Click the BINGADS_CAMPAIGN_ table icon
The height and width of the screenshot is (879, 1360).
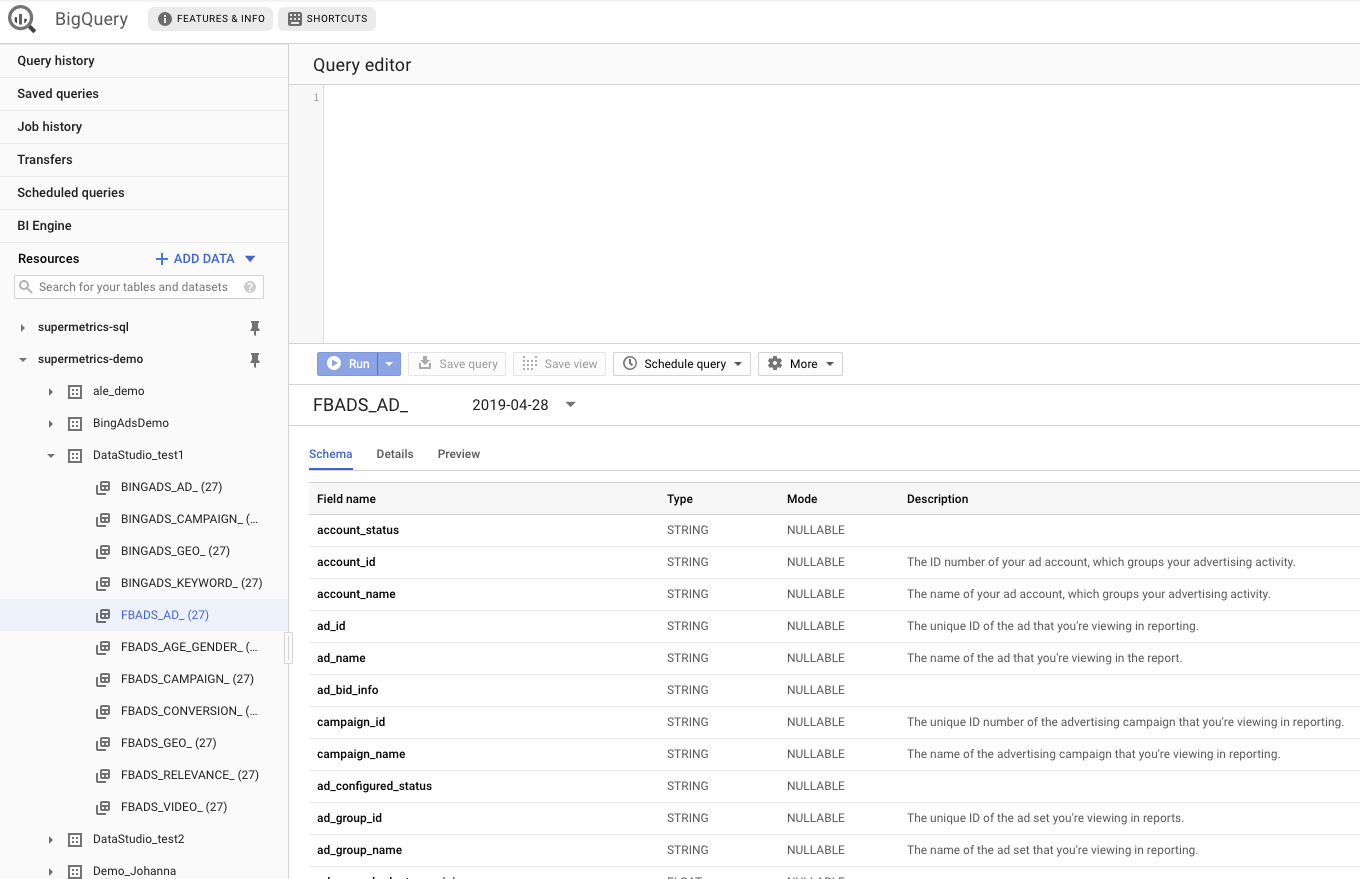point(103,519)
